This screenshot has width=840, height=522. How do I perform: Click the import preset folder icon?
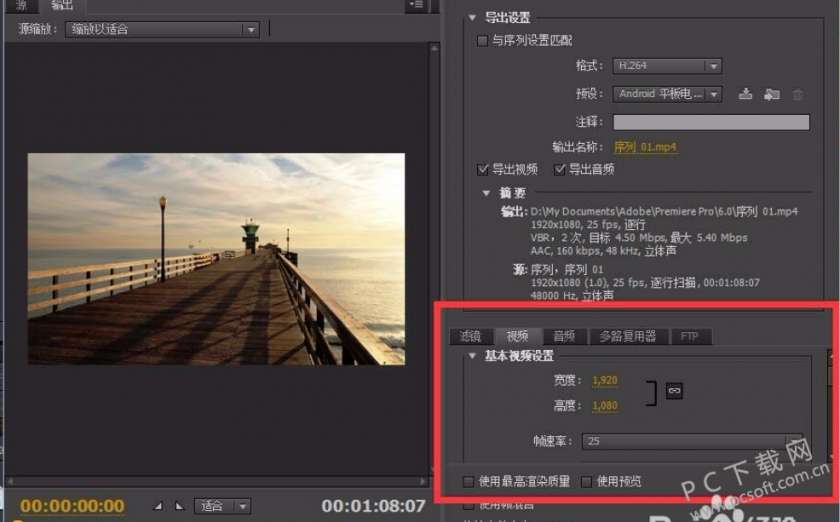771,94
